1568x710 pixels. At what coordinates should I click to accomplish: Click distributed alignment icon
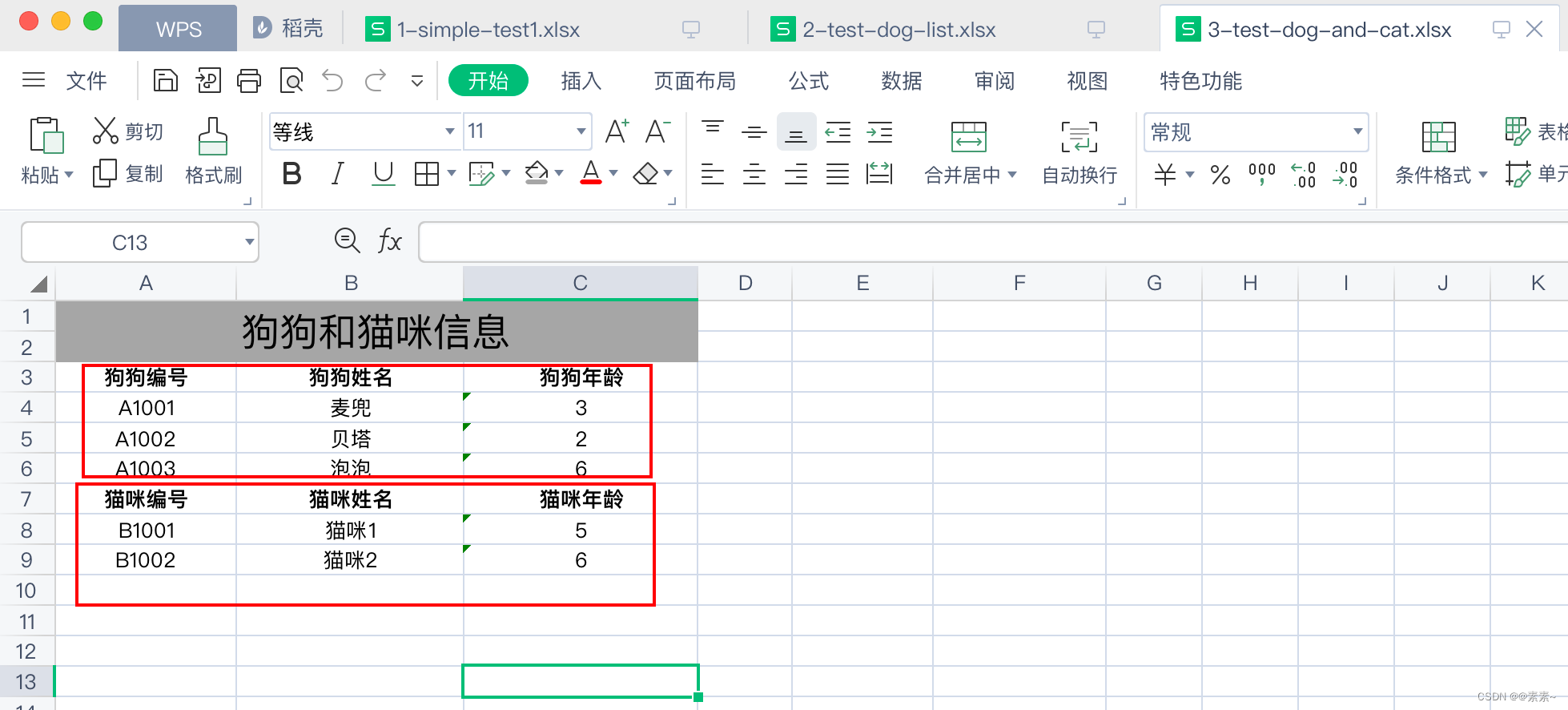tap(879, 173)
